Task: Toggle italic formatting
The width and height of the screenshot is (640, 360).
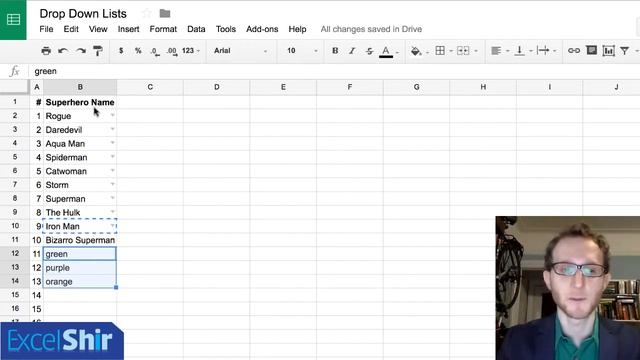Action: (352, 51)
